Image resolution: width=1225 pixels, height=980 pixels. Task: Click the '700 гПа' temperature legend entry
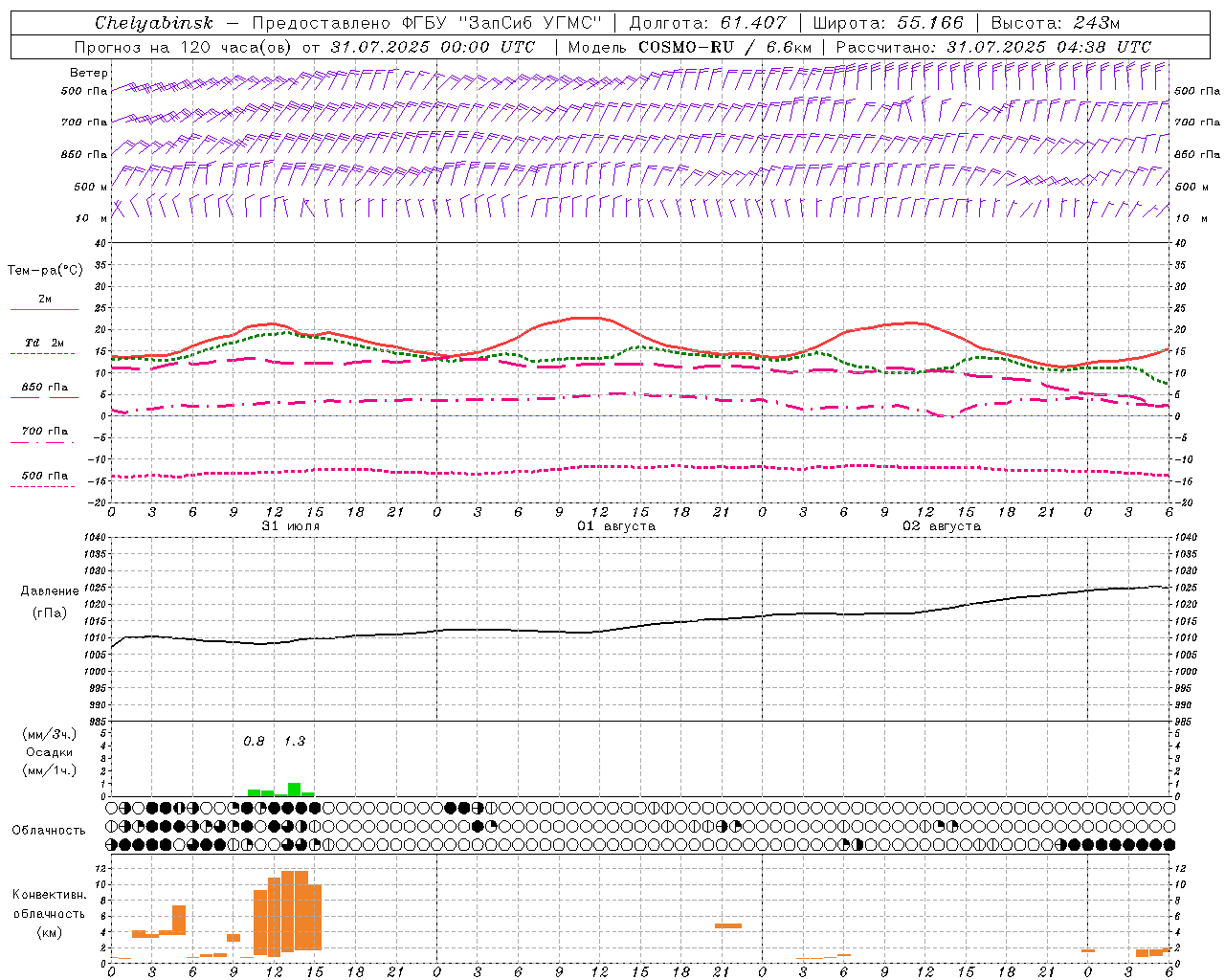[45, 432]
